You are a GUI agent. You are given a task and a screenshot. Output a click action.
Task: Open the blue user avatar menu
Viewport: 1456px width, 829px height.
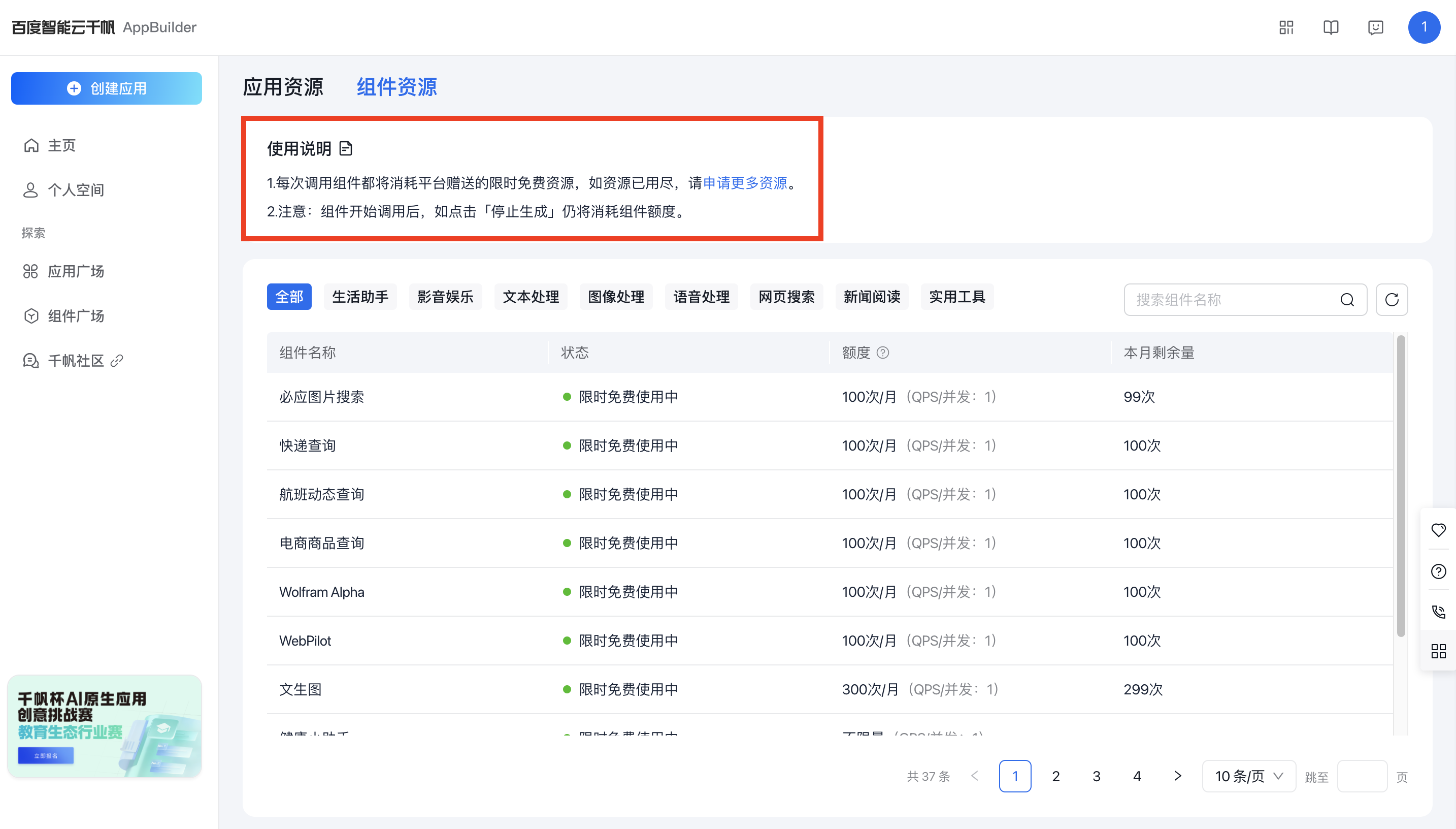click(x=1424, y=27)
